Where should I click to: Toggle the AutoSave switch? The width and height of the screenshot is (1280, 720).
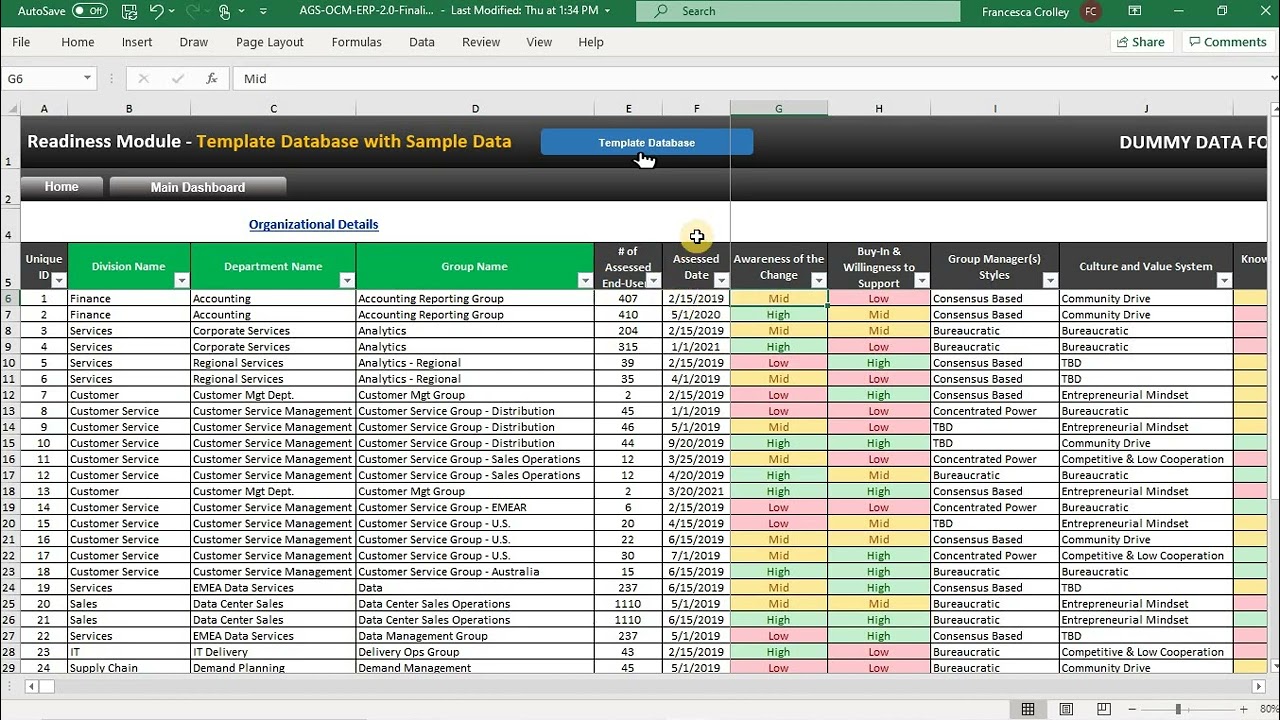pos(90,11)
